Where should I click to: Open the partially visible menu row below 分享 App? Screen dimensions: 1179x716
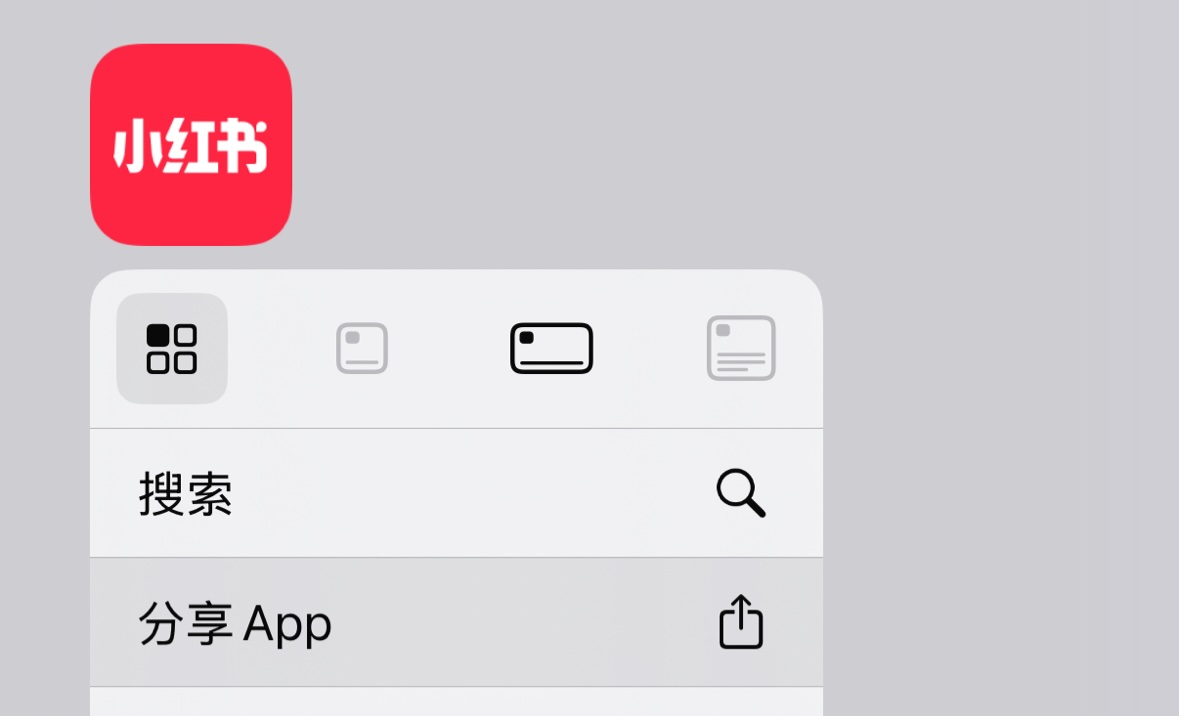(x=456, y=702)
